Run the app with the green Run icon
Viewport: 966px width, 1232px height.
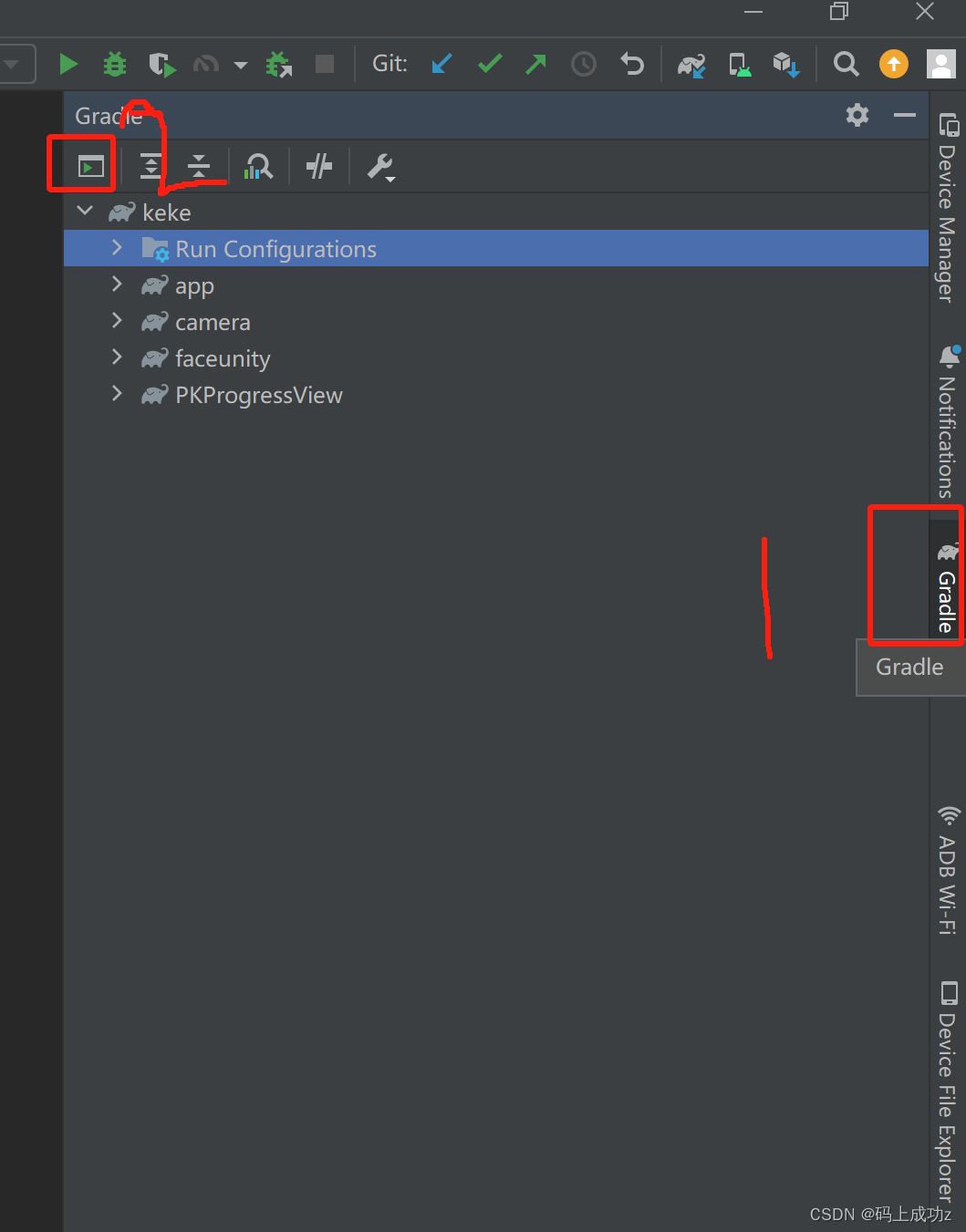click(68, 64)
